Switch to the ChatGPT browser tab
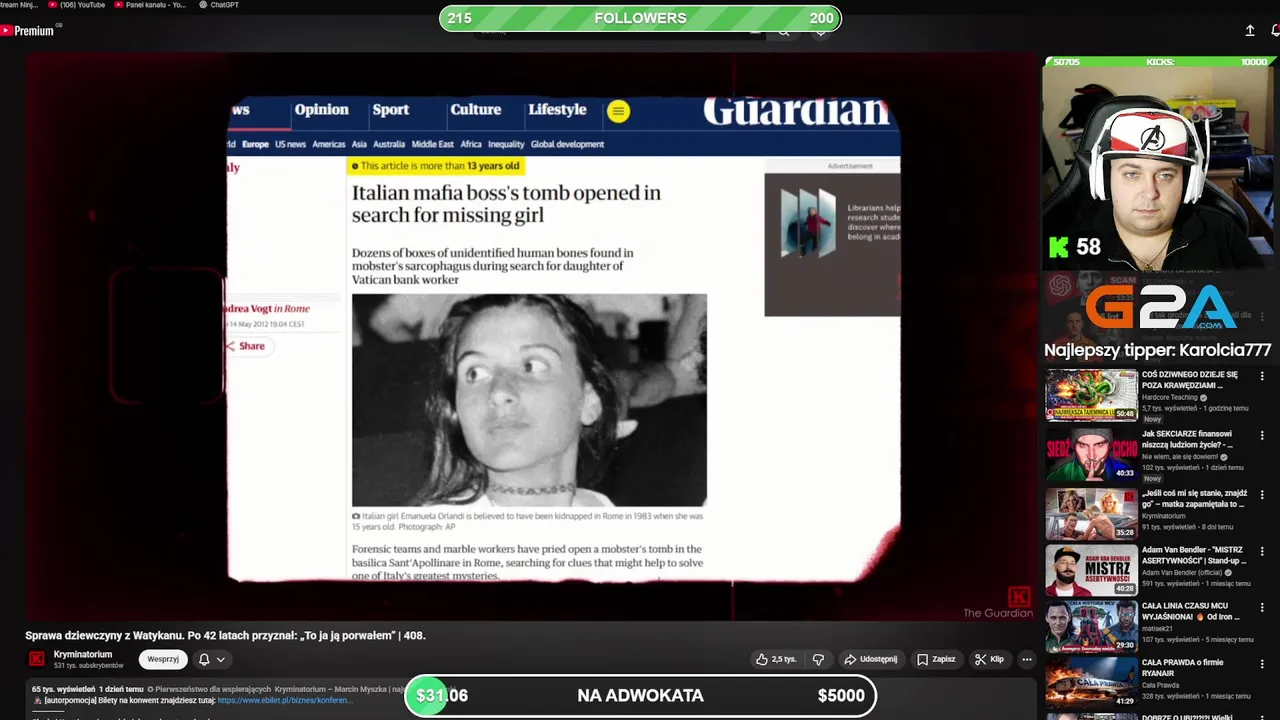Viewport: 1280px width, 720px height. coord(218,5)
